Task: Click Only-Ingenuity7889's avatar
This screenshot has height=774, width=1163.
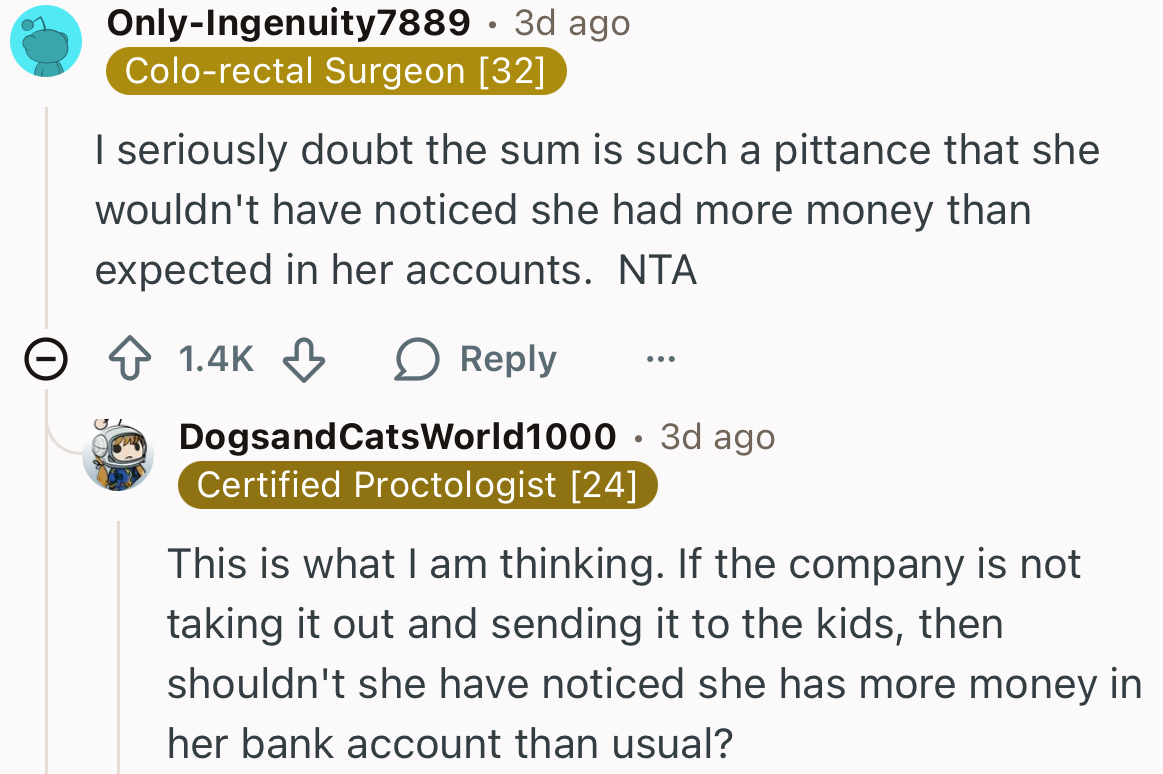Action: pyautogui.click(x=46, y=42)
